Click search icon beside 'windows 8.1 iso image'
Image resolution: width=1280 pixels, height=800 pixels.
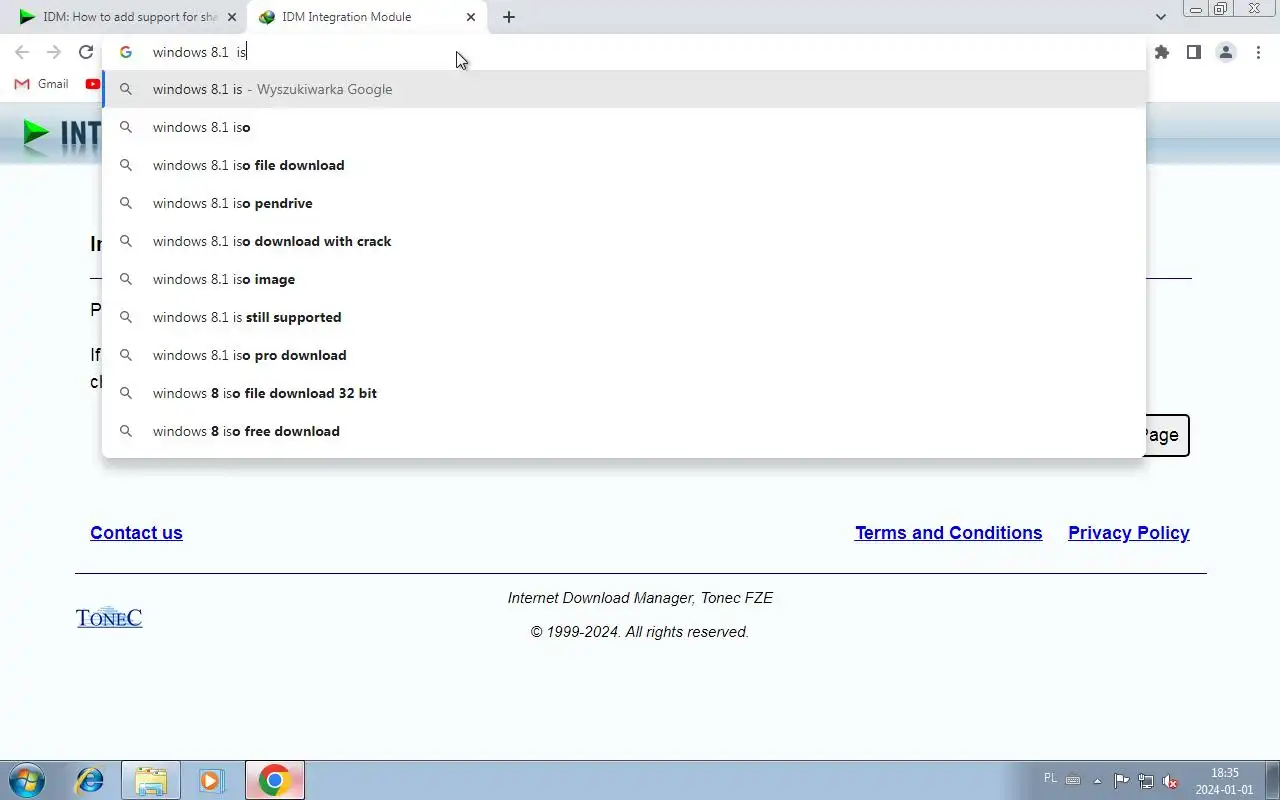click(x=126, y=279)
